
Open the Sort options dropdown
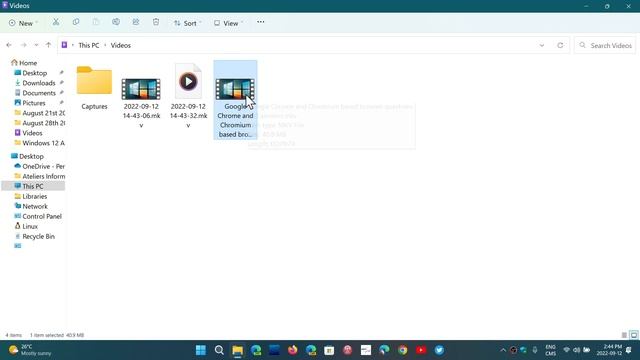click(x=187, y=23)
